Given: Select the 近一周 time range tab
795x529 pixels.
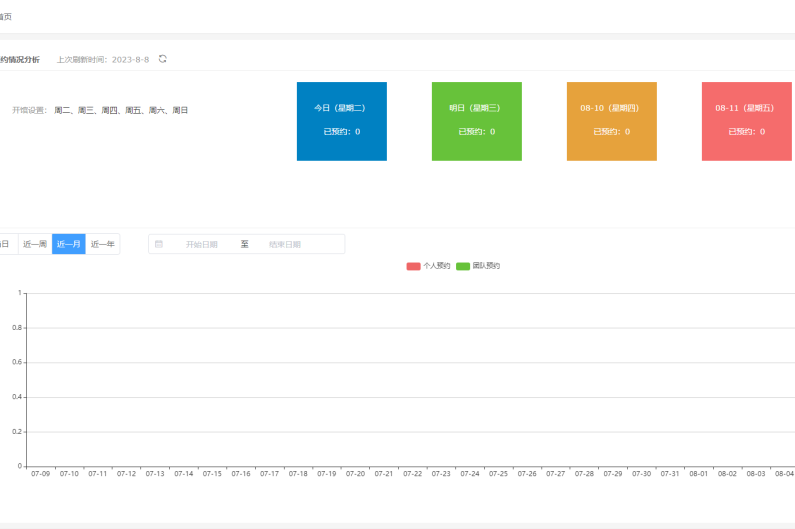Looking at the screenshot, I should (x=35, y=244).
